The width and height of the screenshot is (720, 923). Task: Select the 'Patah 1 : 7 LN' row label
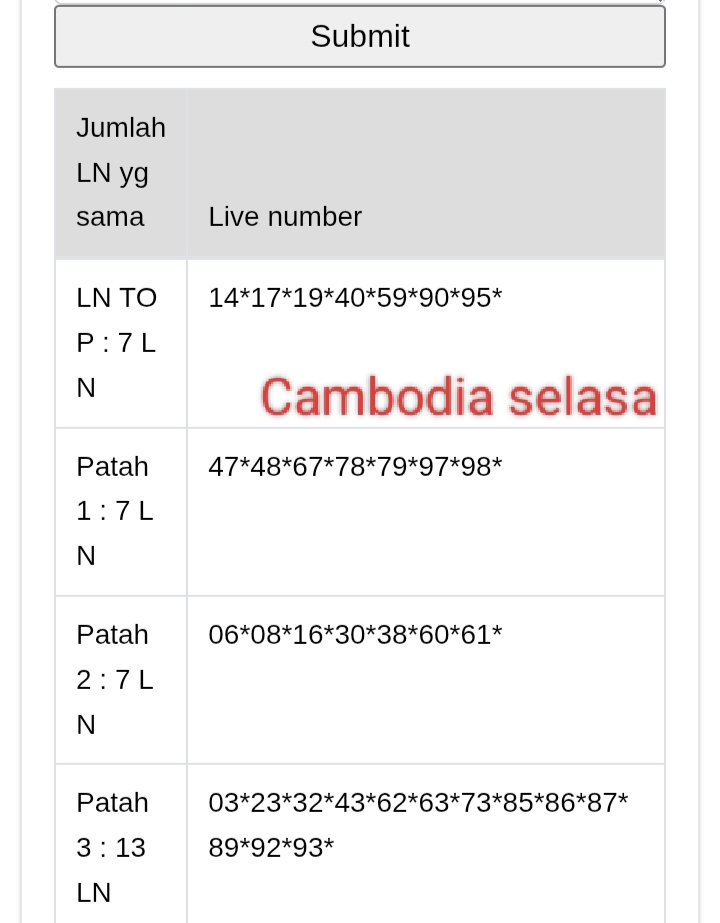[x=114, y=511]
